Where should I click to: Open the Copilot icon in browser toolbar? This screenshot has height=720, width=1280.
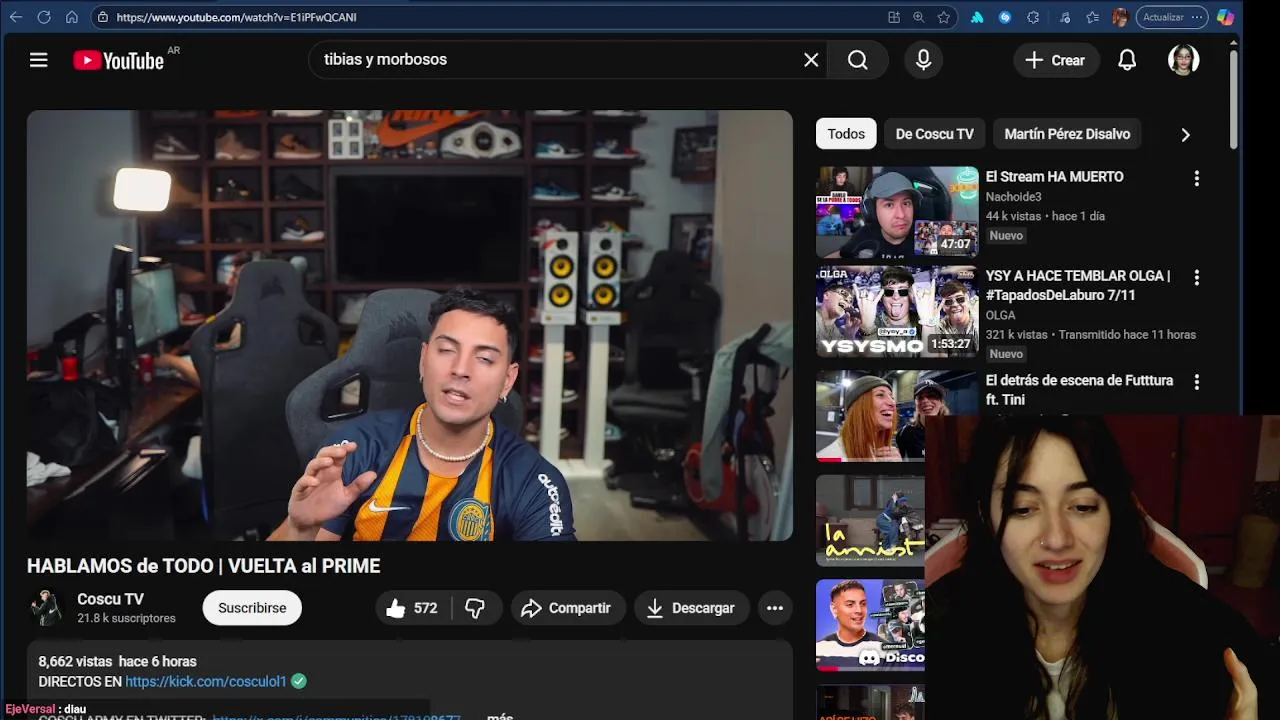point(1225,17)
